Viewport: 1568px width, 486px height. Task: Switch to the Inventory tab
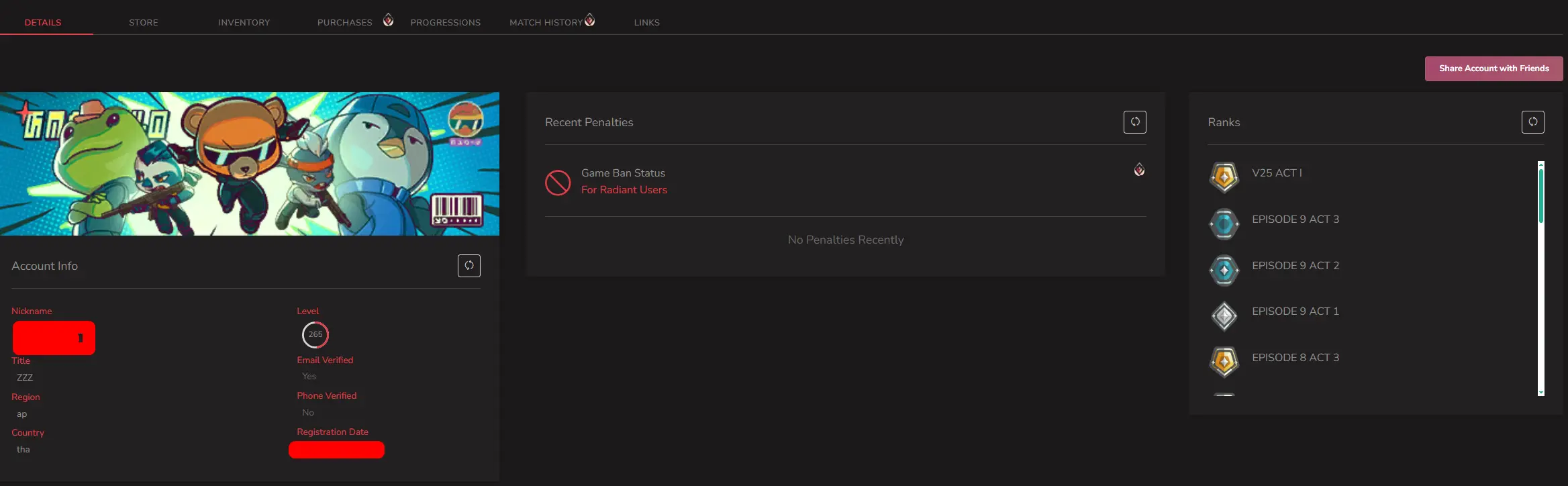coord(244,22)
